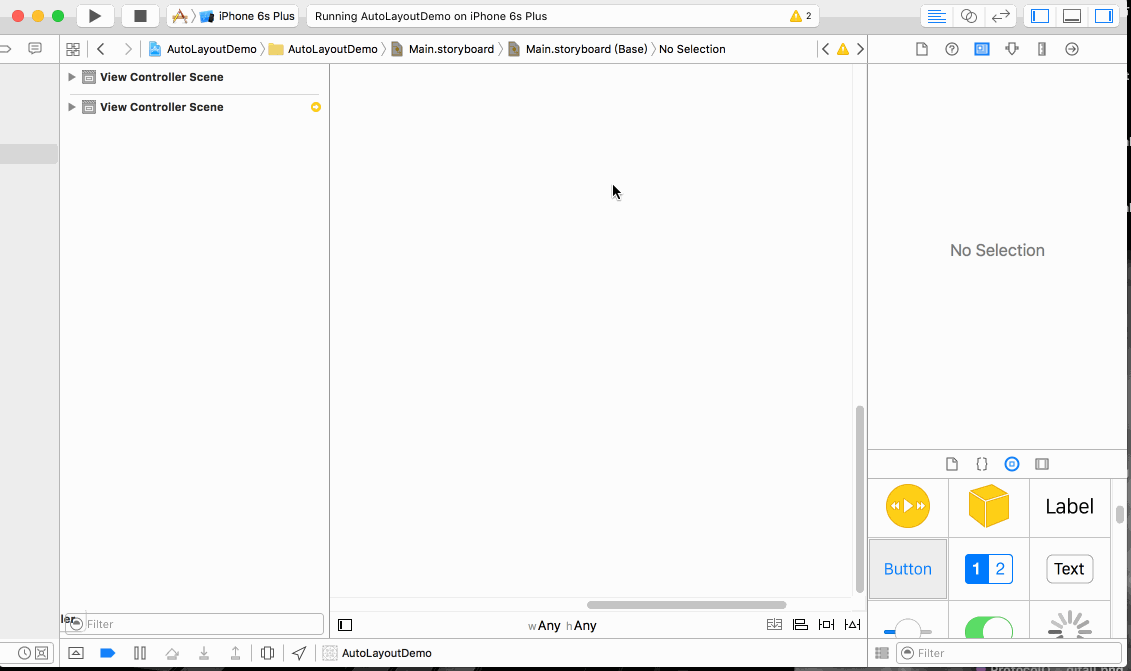The width and height of the screenshot is (1131, 671).
Task: Click the warnings count in activity bar
Action: click(x=801, y=16)
